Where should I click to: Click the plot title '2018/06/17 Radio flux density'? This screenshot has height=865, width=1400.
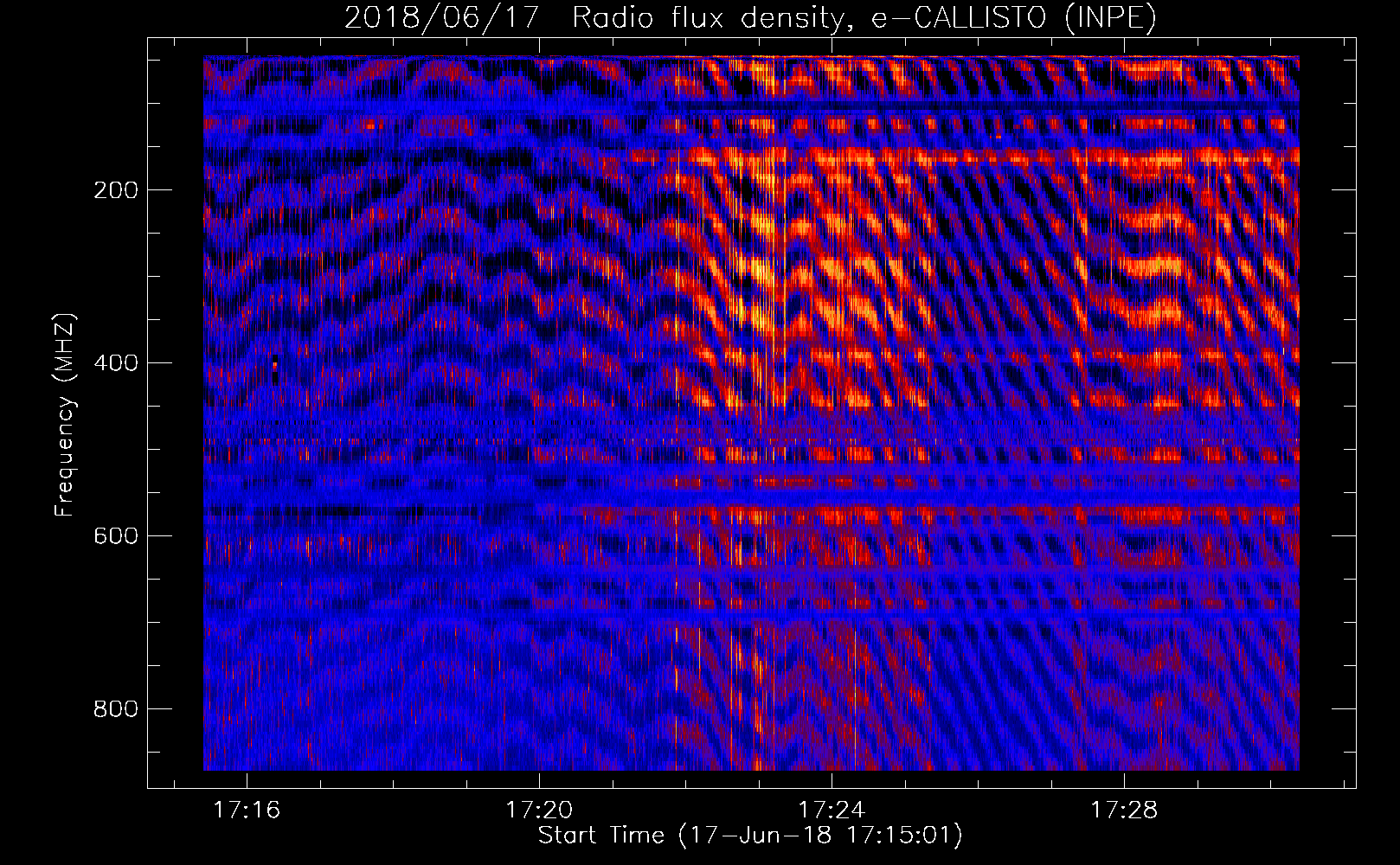(750, 17)
